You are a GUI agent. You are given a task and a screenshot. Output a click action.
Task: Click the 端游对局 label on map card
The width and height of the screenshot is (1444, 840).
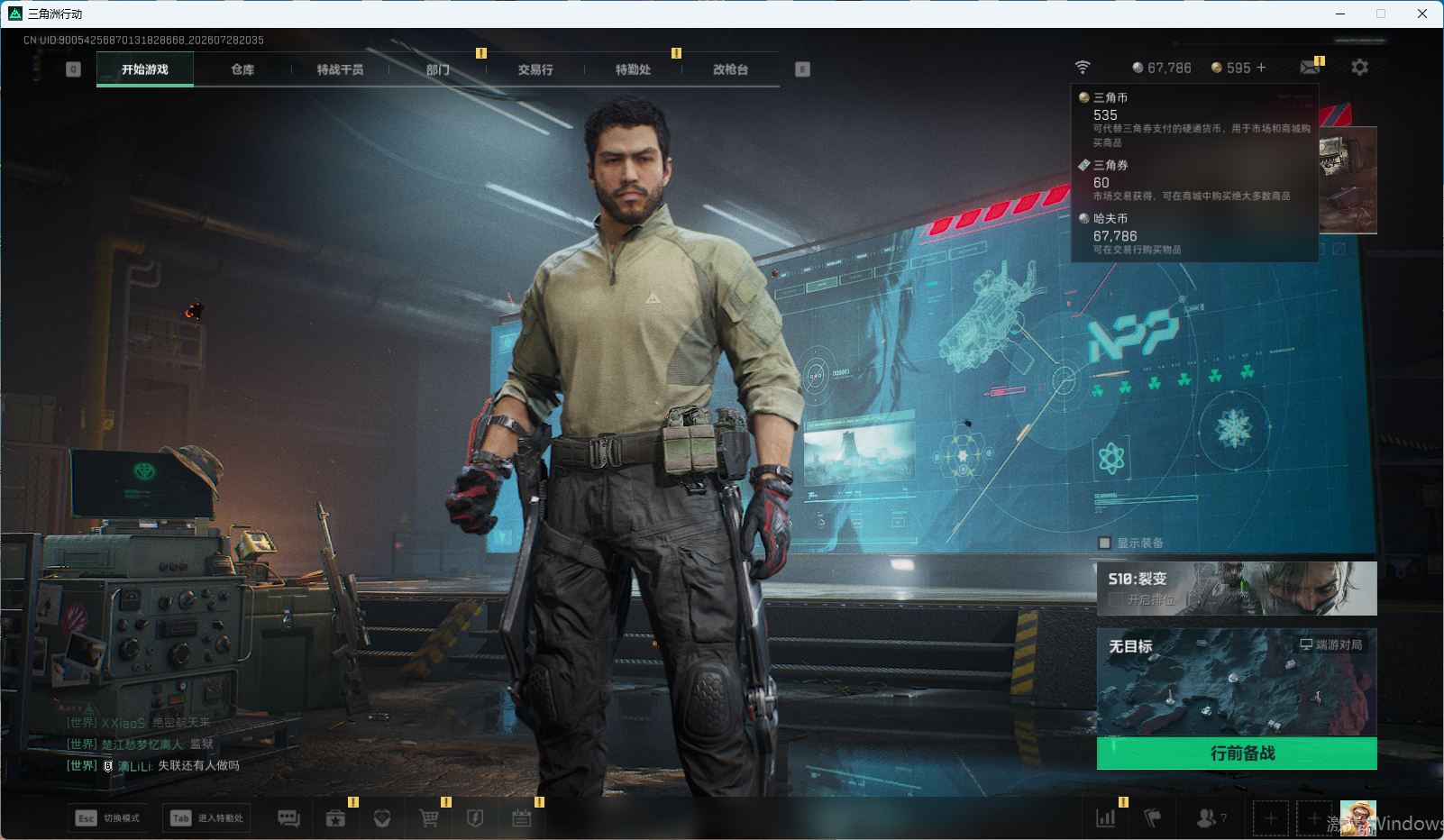(1331, 644)
